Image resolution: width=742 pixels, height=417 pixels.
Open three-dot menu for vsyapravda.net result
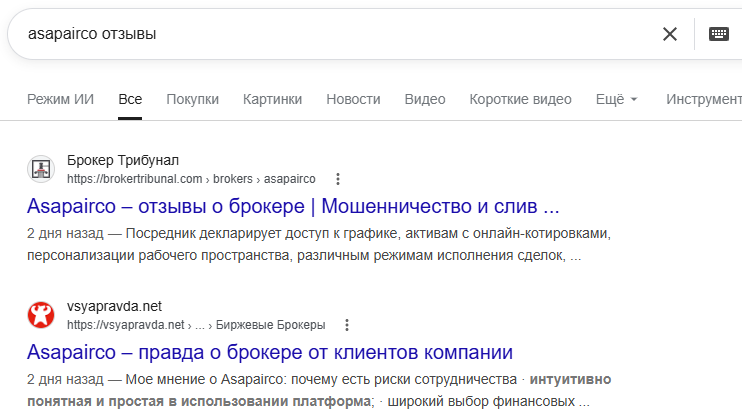click(347, 325)
